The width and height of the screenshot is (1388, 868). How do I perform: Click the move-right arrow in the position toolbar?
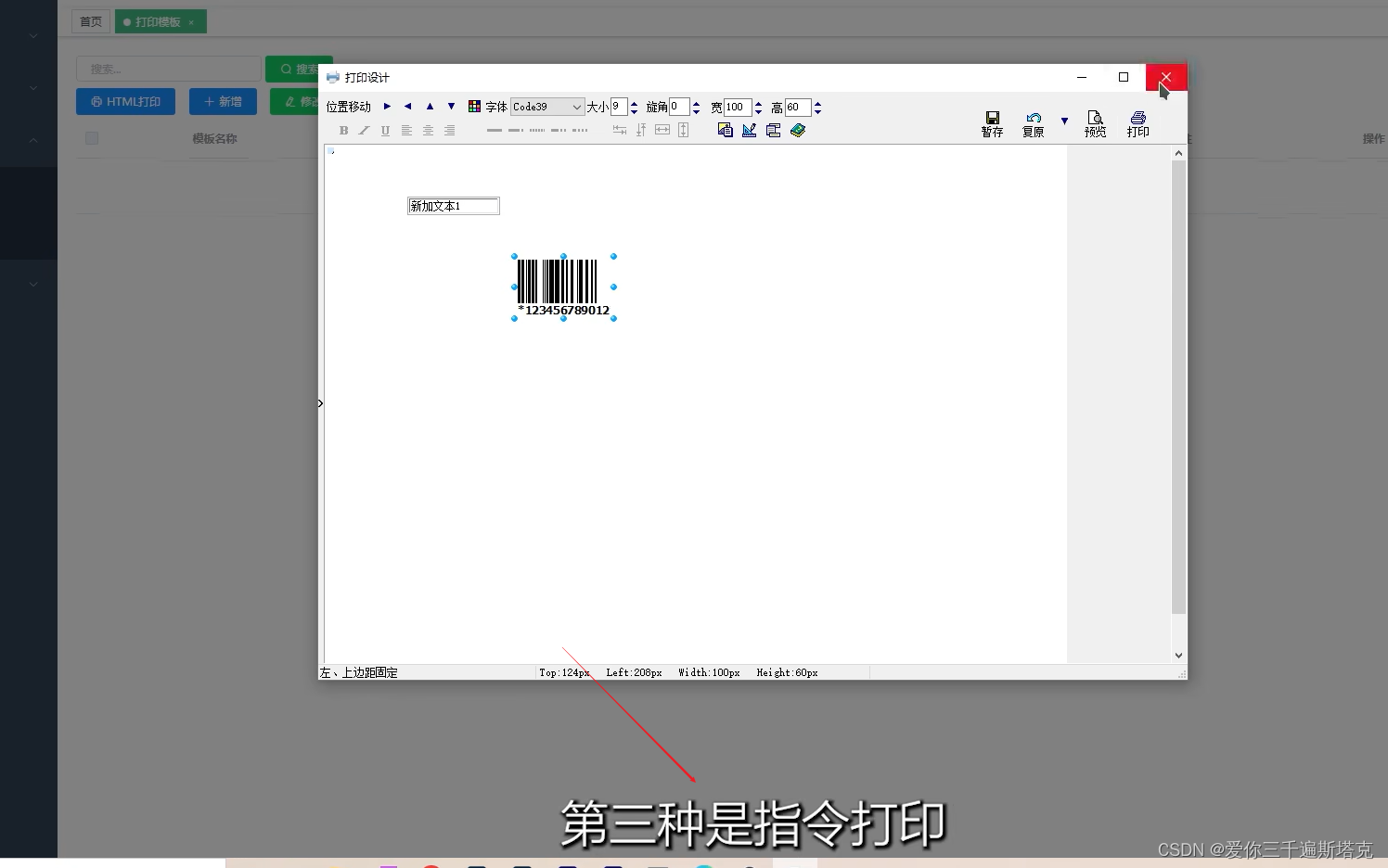tap(387, 107)
